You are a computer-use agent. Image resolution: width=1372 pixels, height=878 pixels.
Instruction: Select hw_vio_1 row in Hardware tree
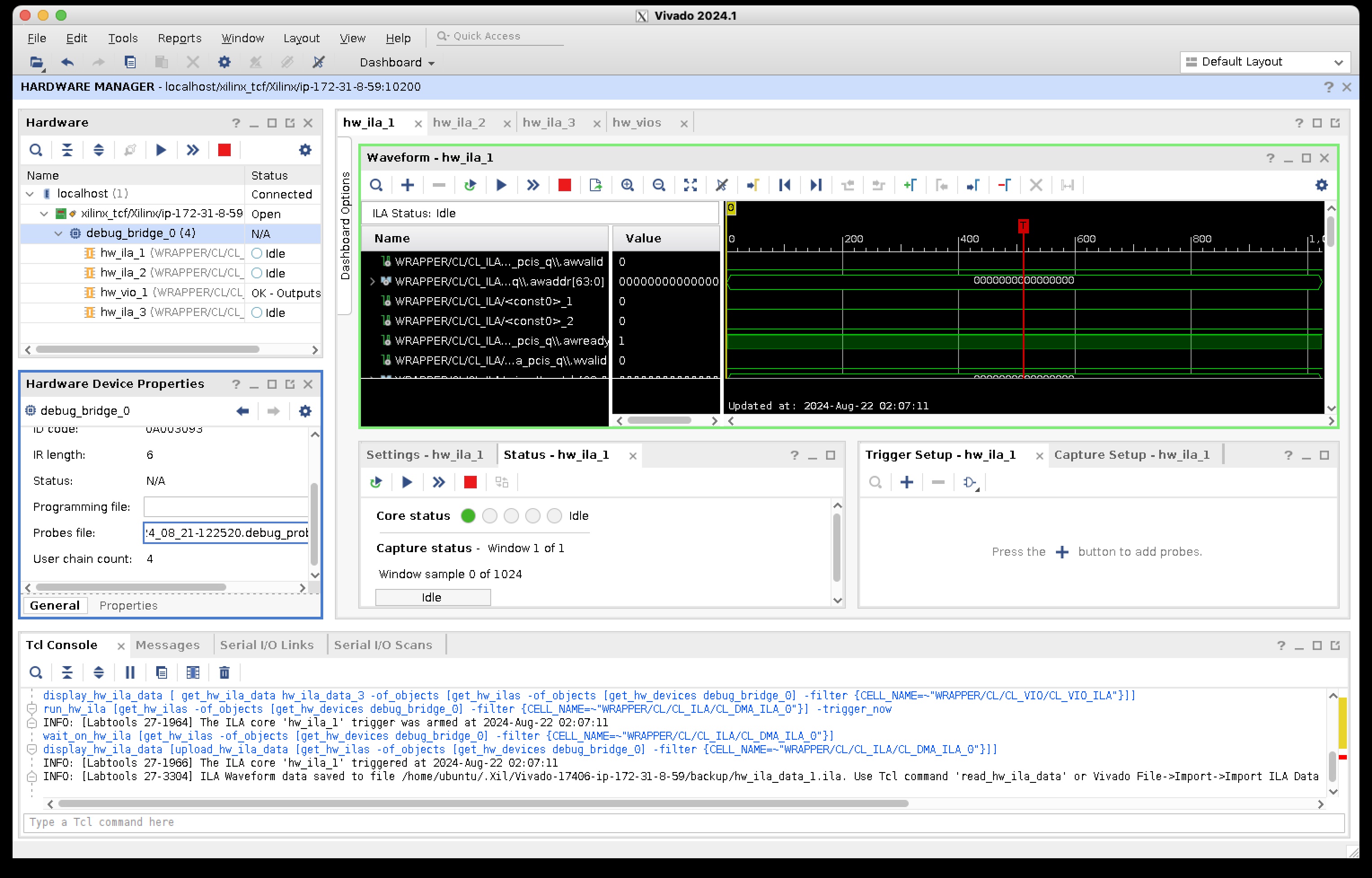(x=170, y=293)
